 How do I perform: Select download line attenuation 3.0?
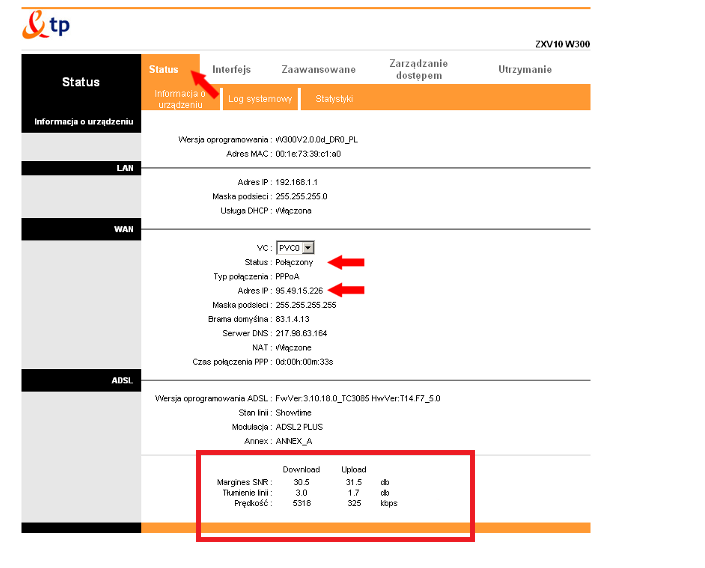(301, 493)
